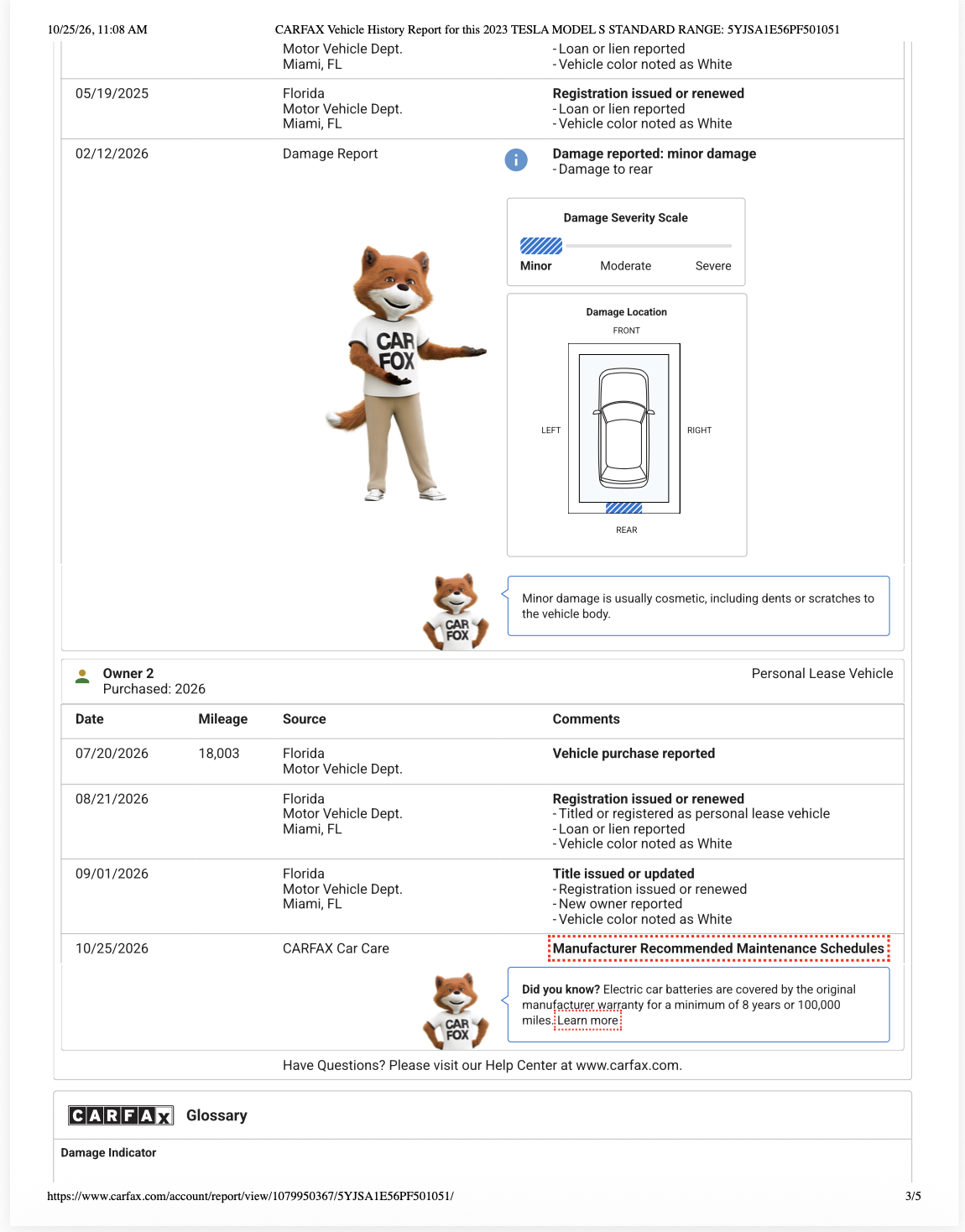Viewport: 965px width, 1232px height.
Task: Click the Car Fox beside the minor damage tip
Action: click(x=456, y=612)
